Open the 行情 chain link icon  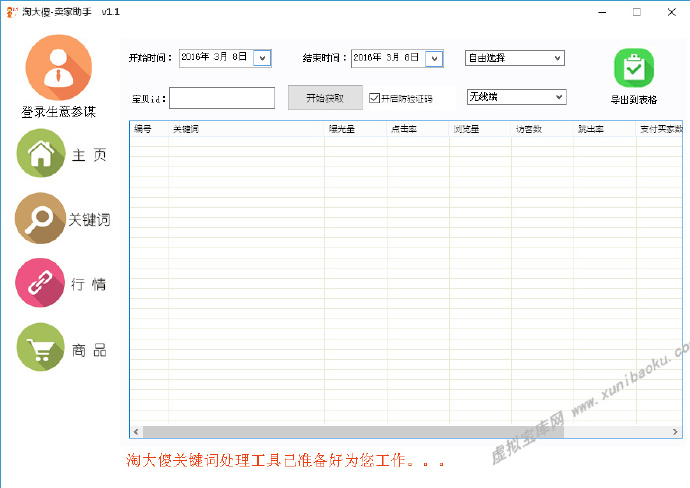(x=40, y=283)
